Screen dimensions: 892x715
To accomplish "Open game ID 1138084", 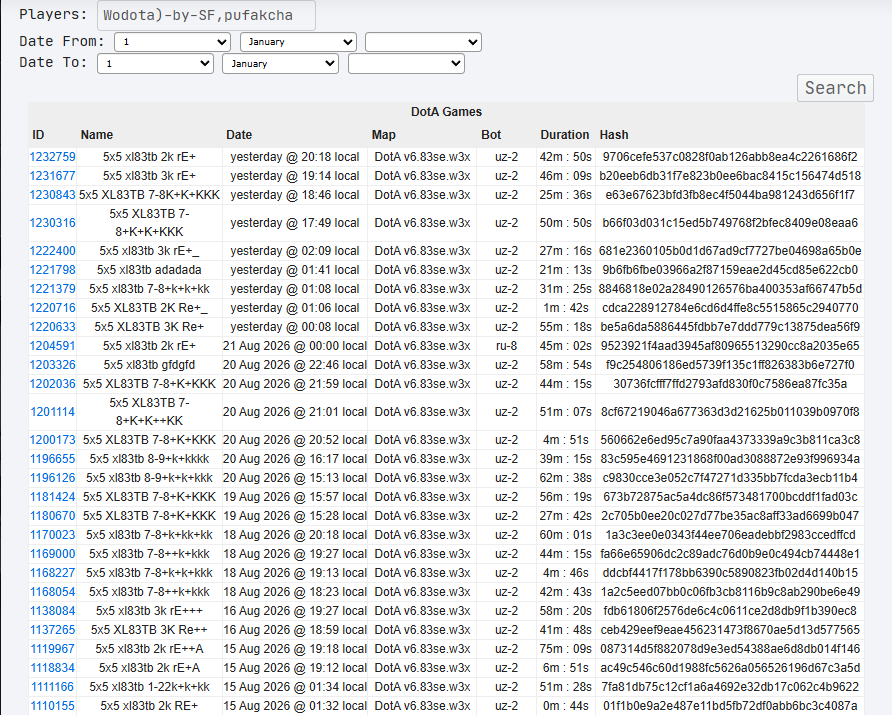I will (52, 611).
